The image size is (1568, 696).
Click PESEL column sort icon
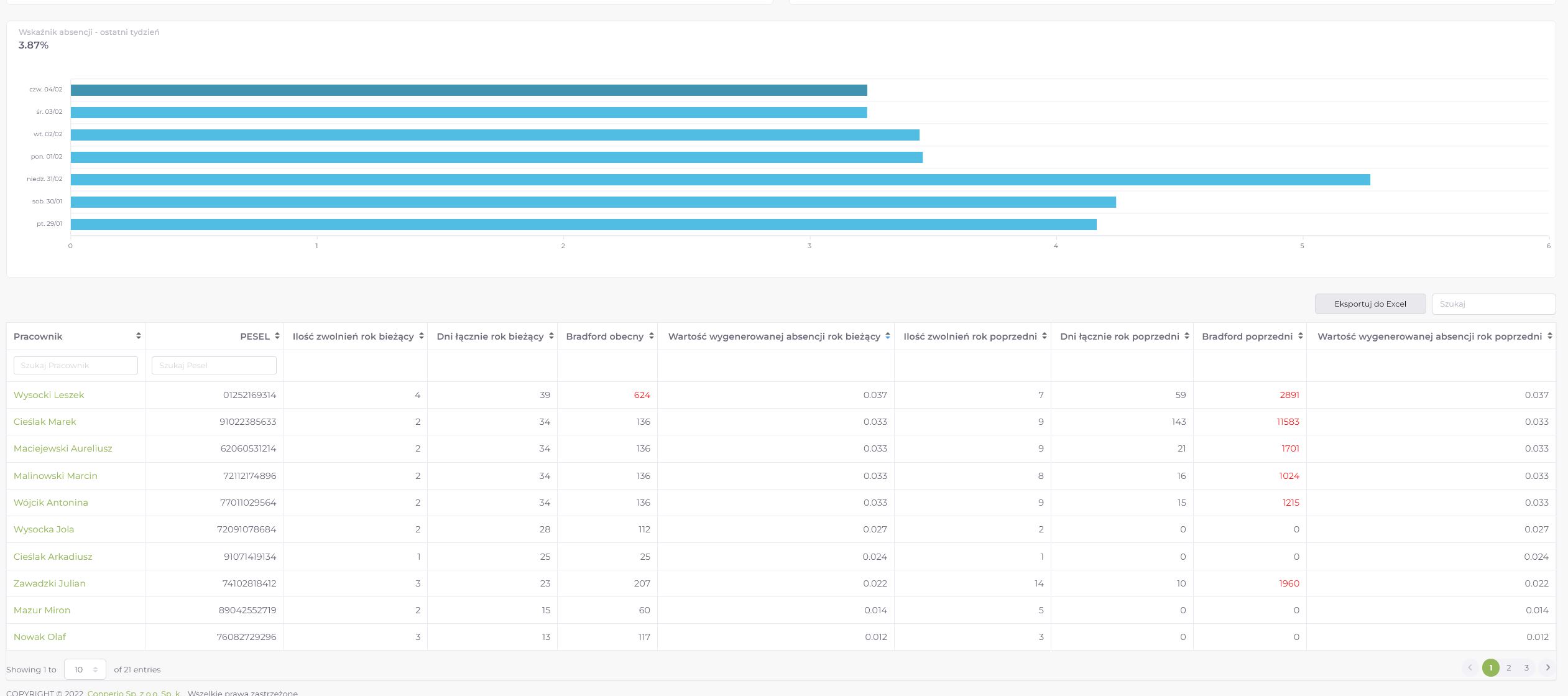pyautogui.click(x=277, y=336)
